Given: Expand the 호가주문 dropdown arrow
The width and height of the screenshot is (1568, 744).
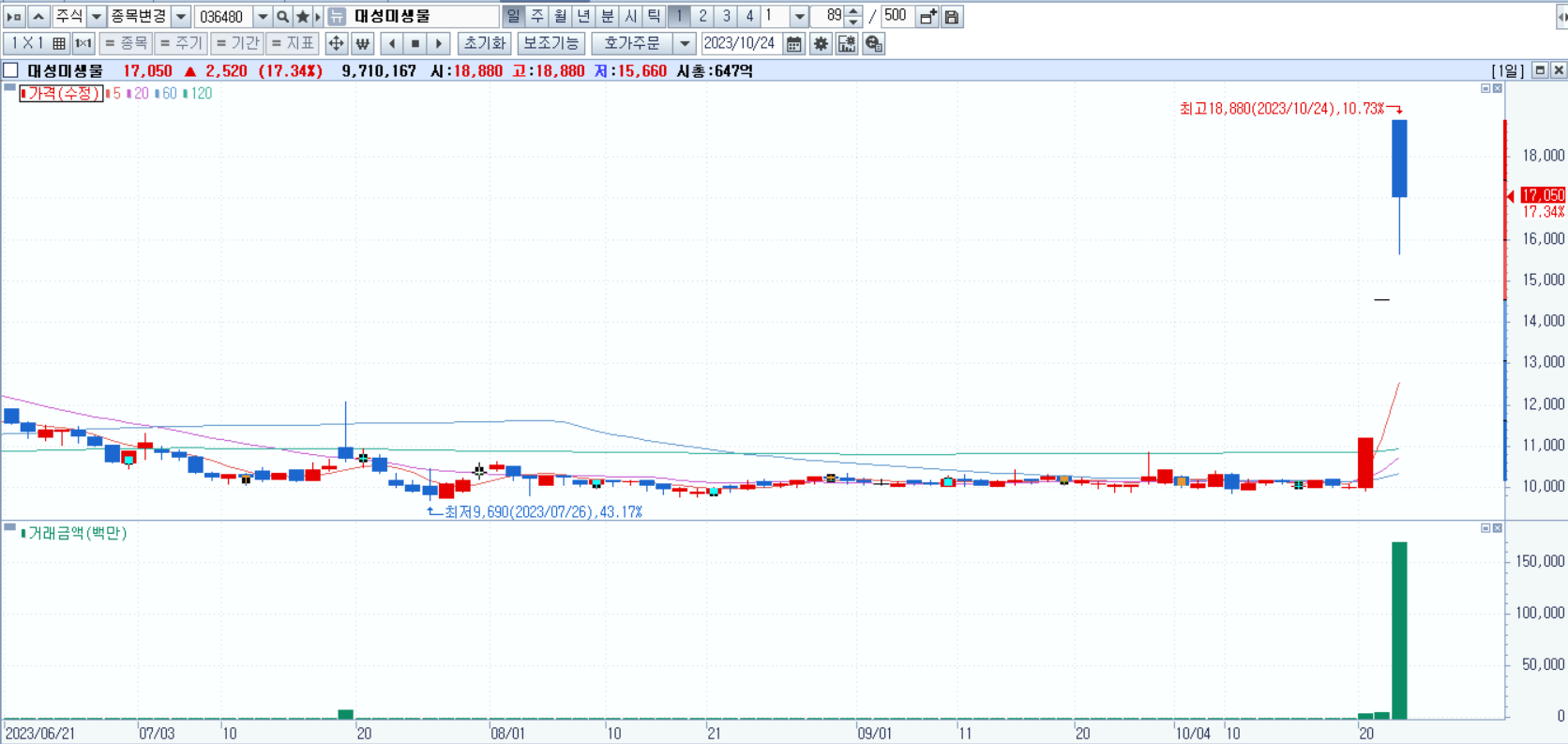Looking at the screenshot, I should coord(685,43).
